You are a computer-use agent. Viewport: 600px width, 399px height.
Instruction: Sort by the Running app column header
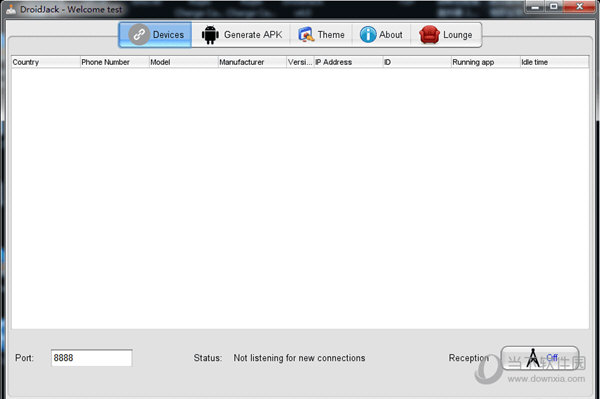click(486, 62)
